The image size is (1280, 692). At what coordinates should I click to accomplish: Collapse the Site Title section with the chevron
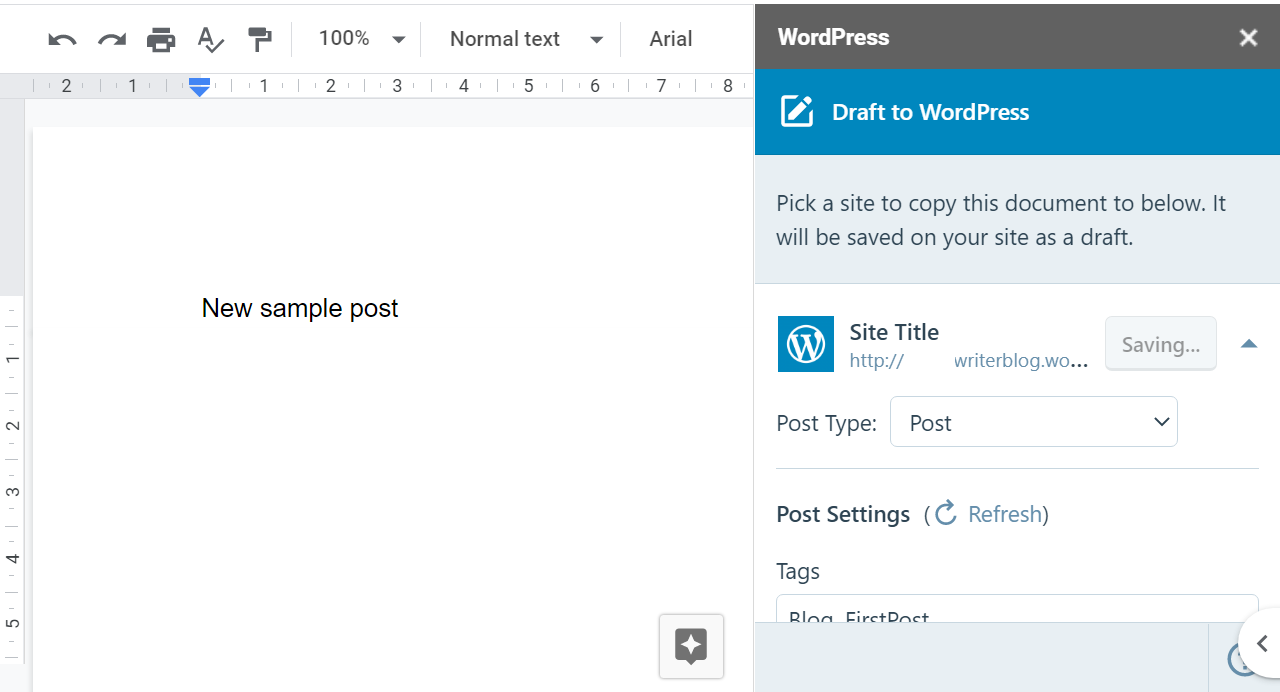point(1249,343)
